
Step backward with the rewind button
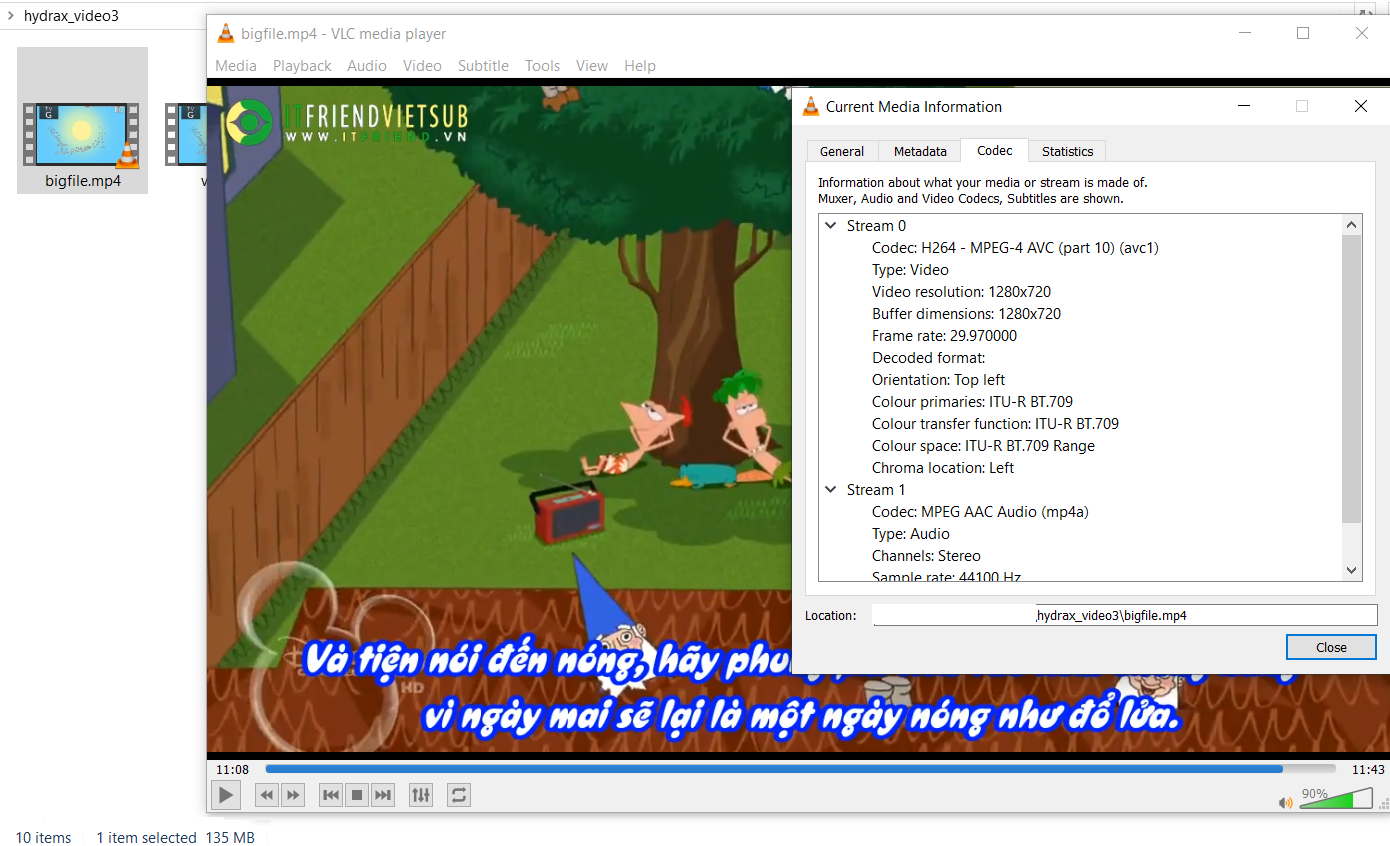267,795
